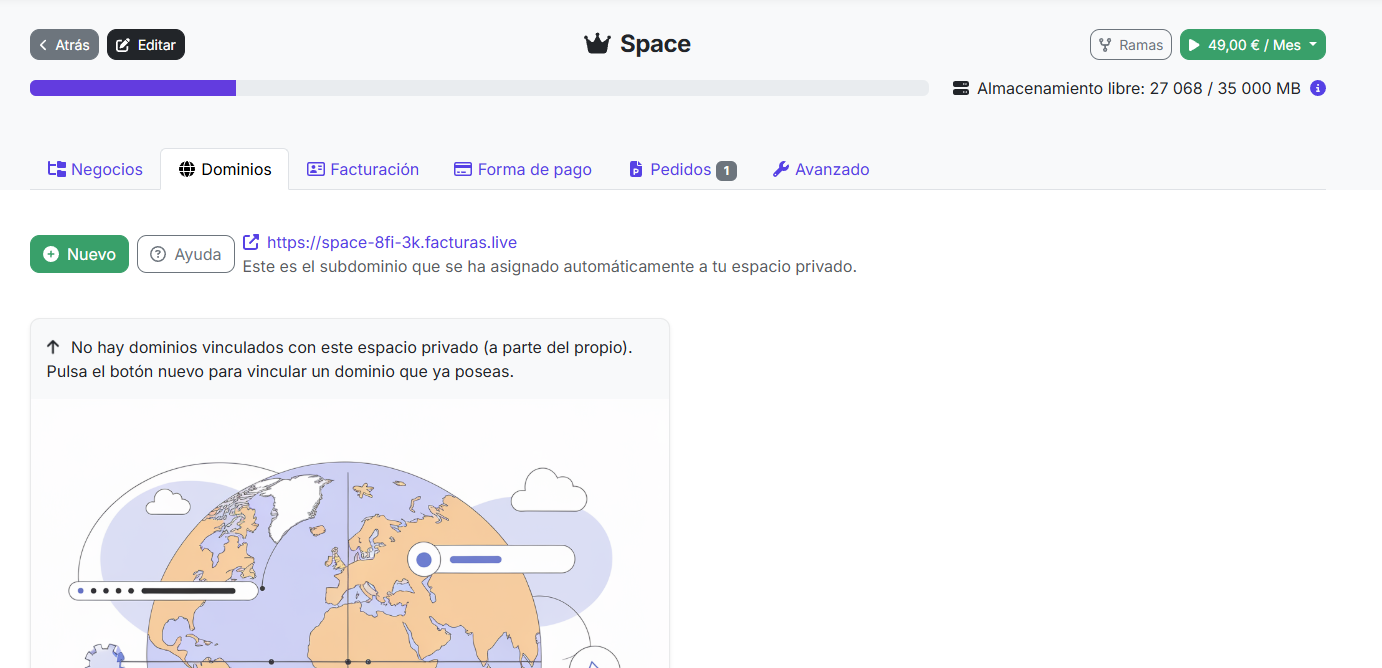Click the Pedidos count badge
This screenshot has width=1382, height=668.
pos(726,170)
